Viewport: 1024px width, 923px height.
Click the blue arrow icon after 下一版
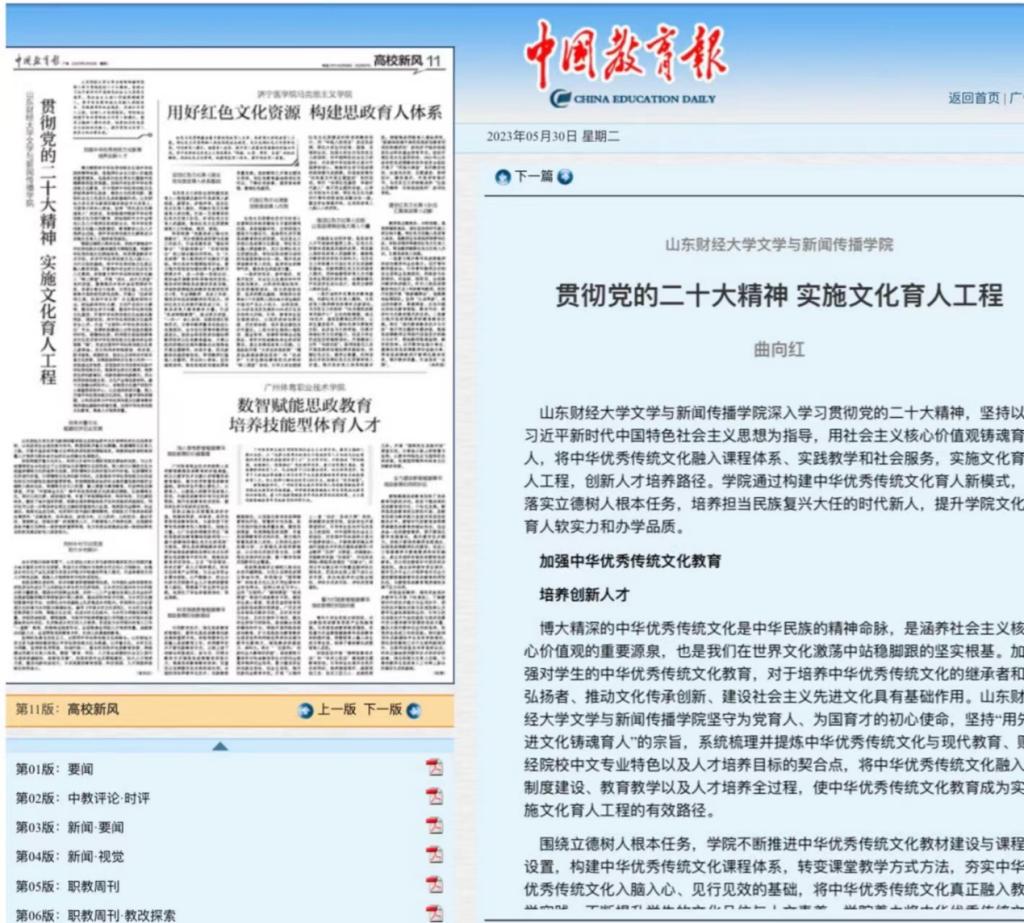pyautogui.click(x=413, y=711)
